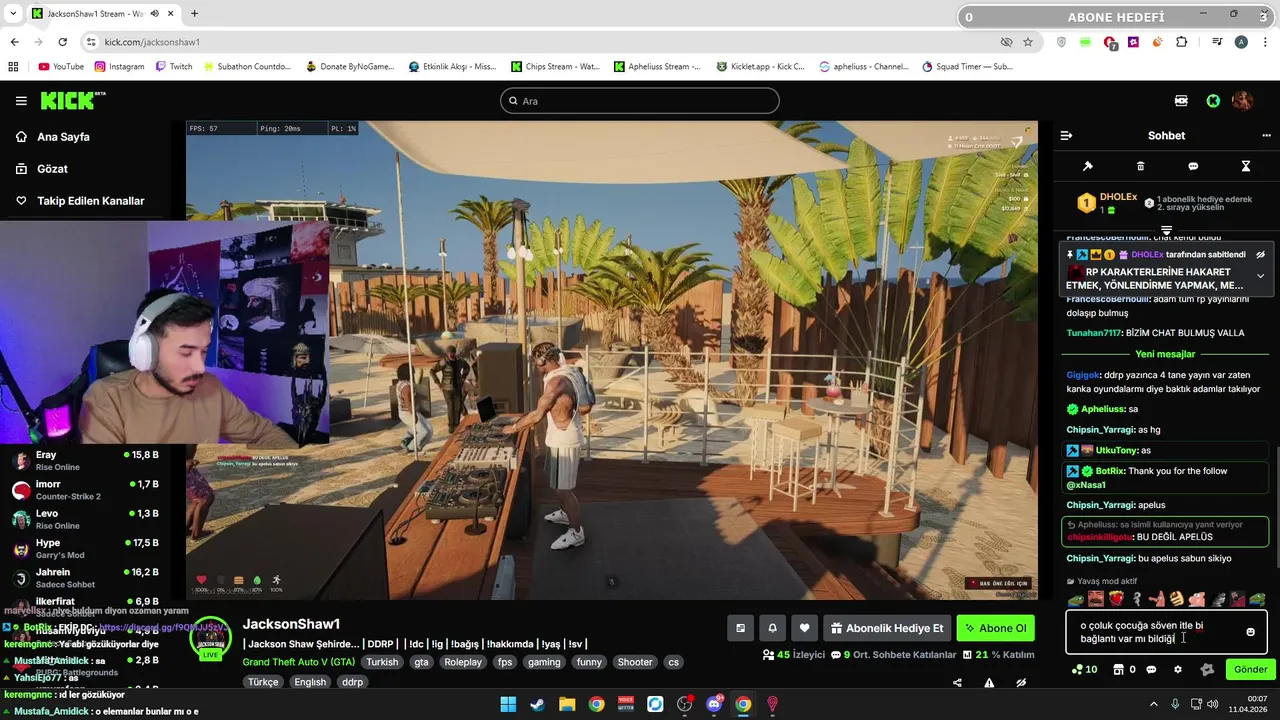This screenshot has height=720, width=1280.
Task: Click the Kick logo
Action: click(72, 100)
